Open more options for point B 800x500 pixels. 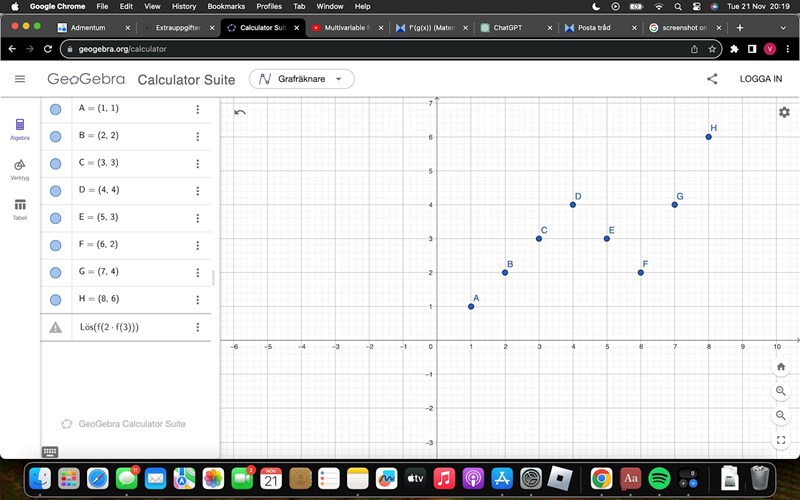tap(198, 136)
